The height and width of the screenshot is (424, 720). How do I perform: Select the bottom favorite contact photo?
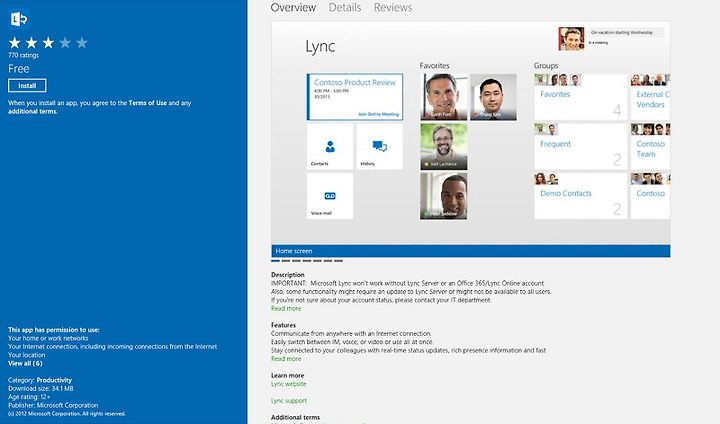click(444, 196)
